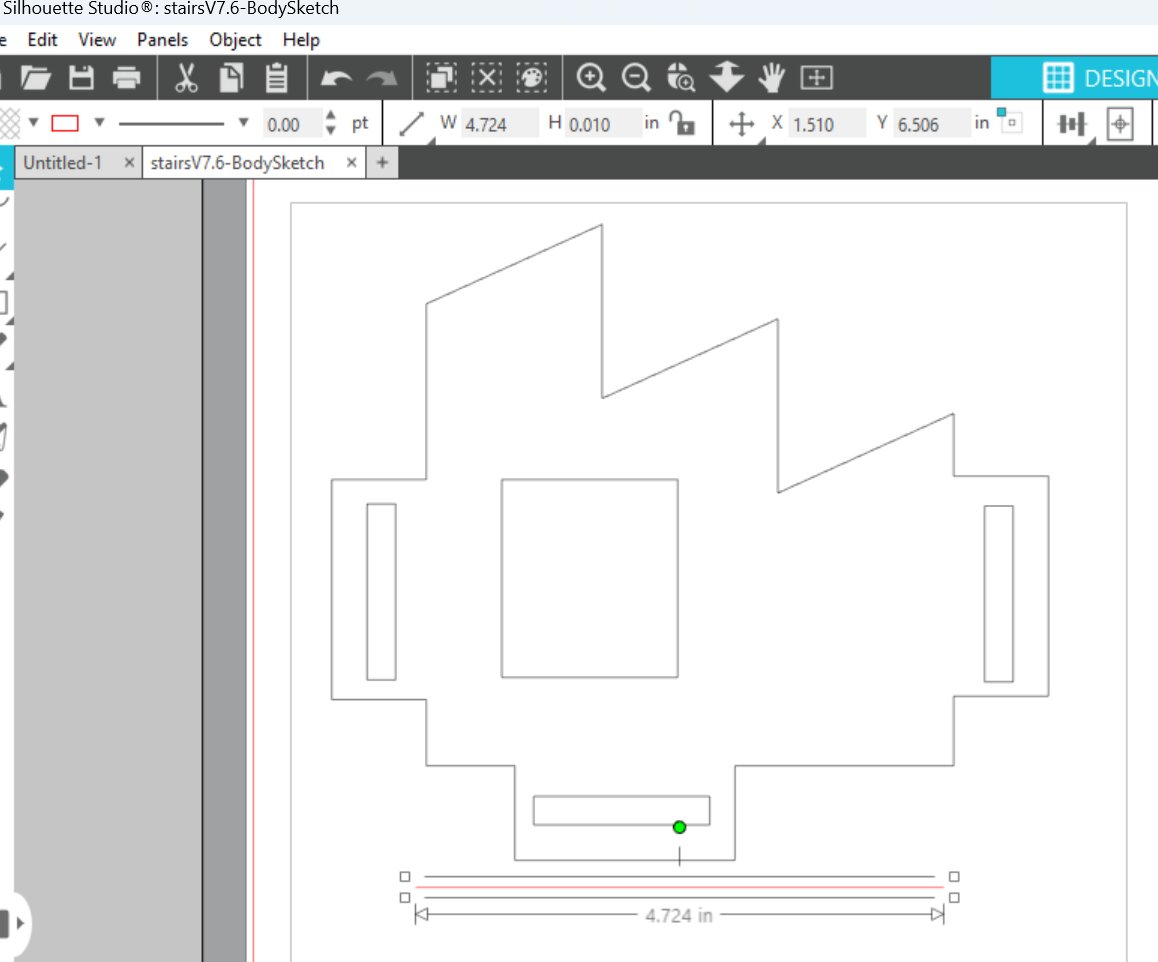Click the line style preview bar
1158x962 pixels.
coord(171,123)
